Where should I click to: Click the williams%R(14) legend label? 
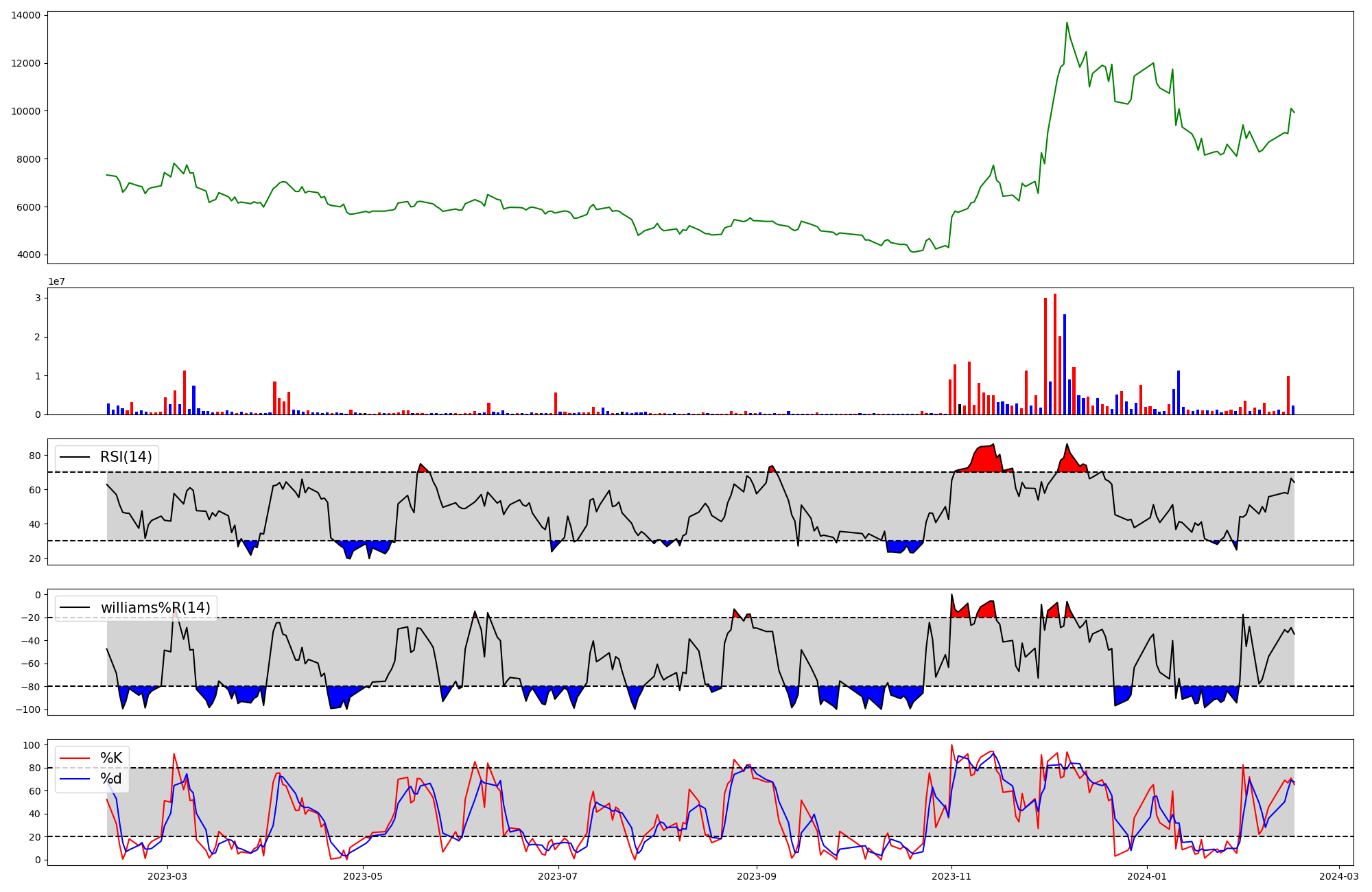[156, 608]
